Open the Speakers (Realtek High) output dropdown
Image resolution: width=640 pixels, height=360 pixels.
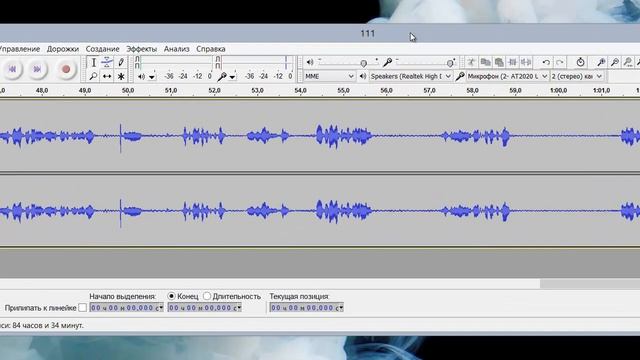tap(411, 76)
